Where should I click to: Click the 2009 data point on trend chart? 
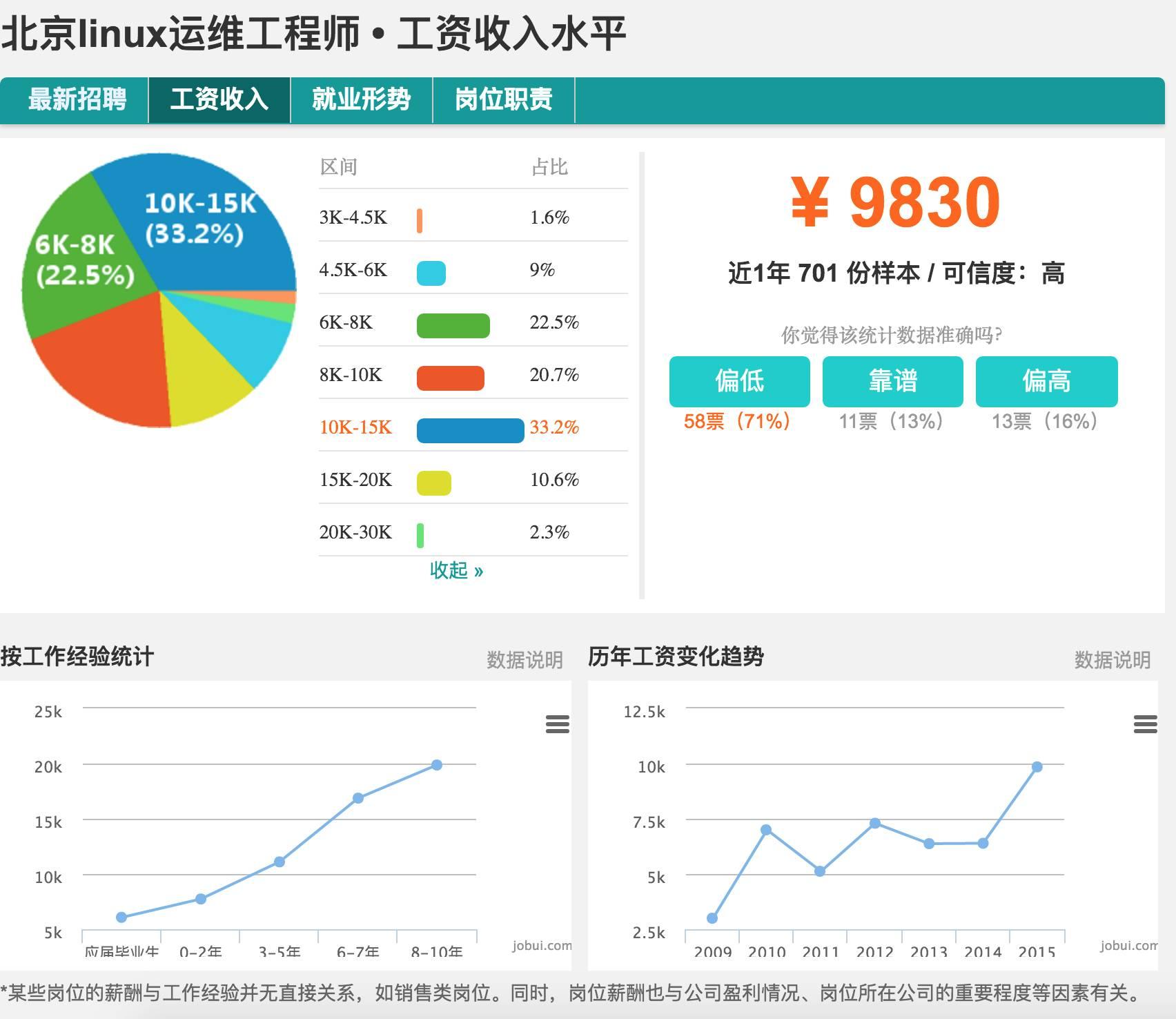(x=712, y=918)
